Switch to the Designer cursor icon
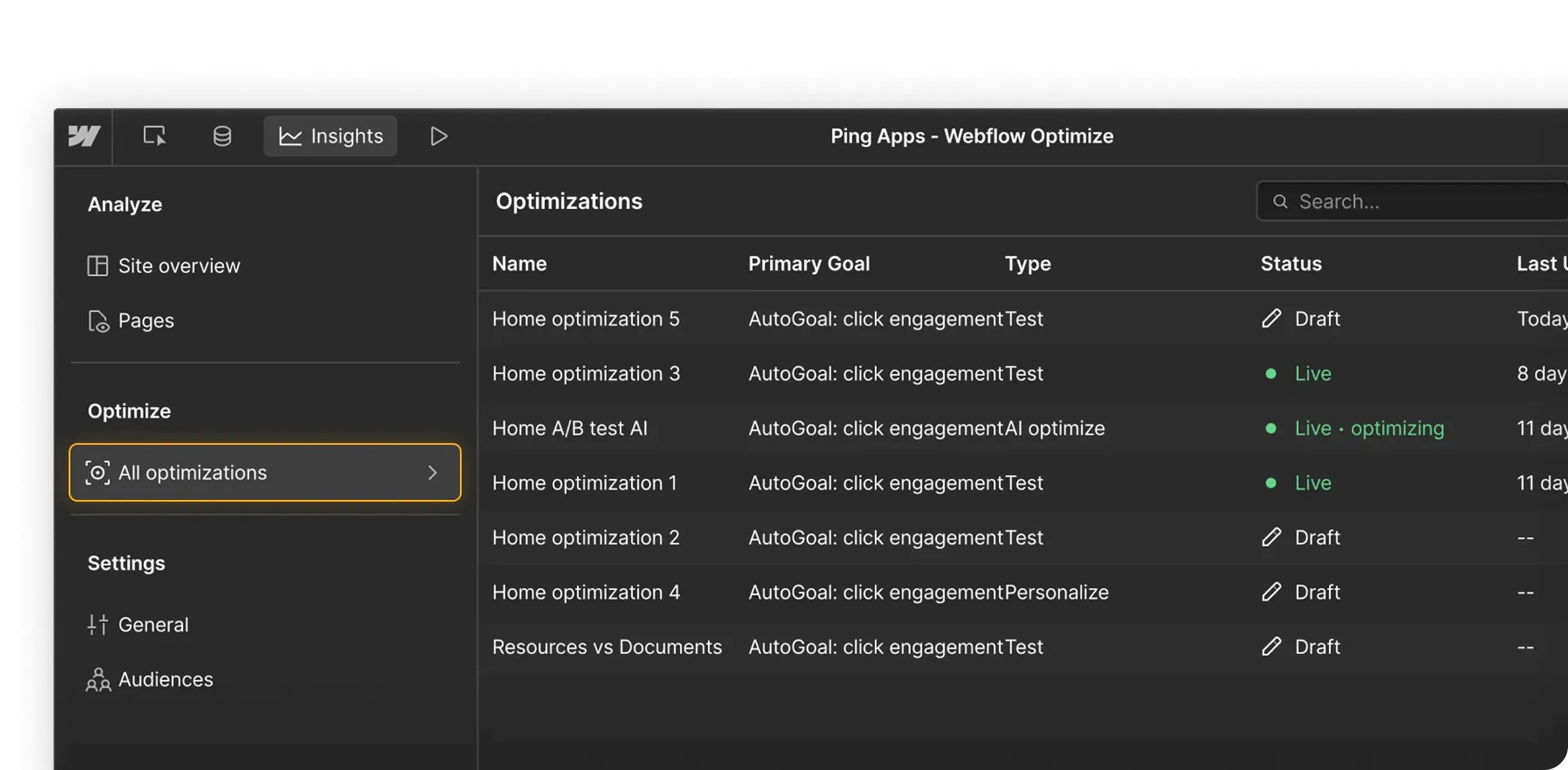Viewport: 1568px width, 770px height. (x=154, y=136)
